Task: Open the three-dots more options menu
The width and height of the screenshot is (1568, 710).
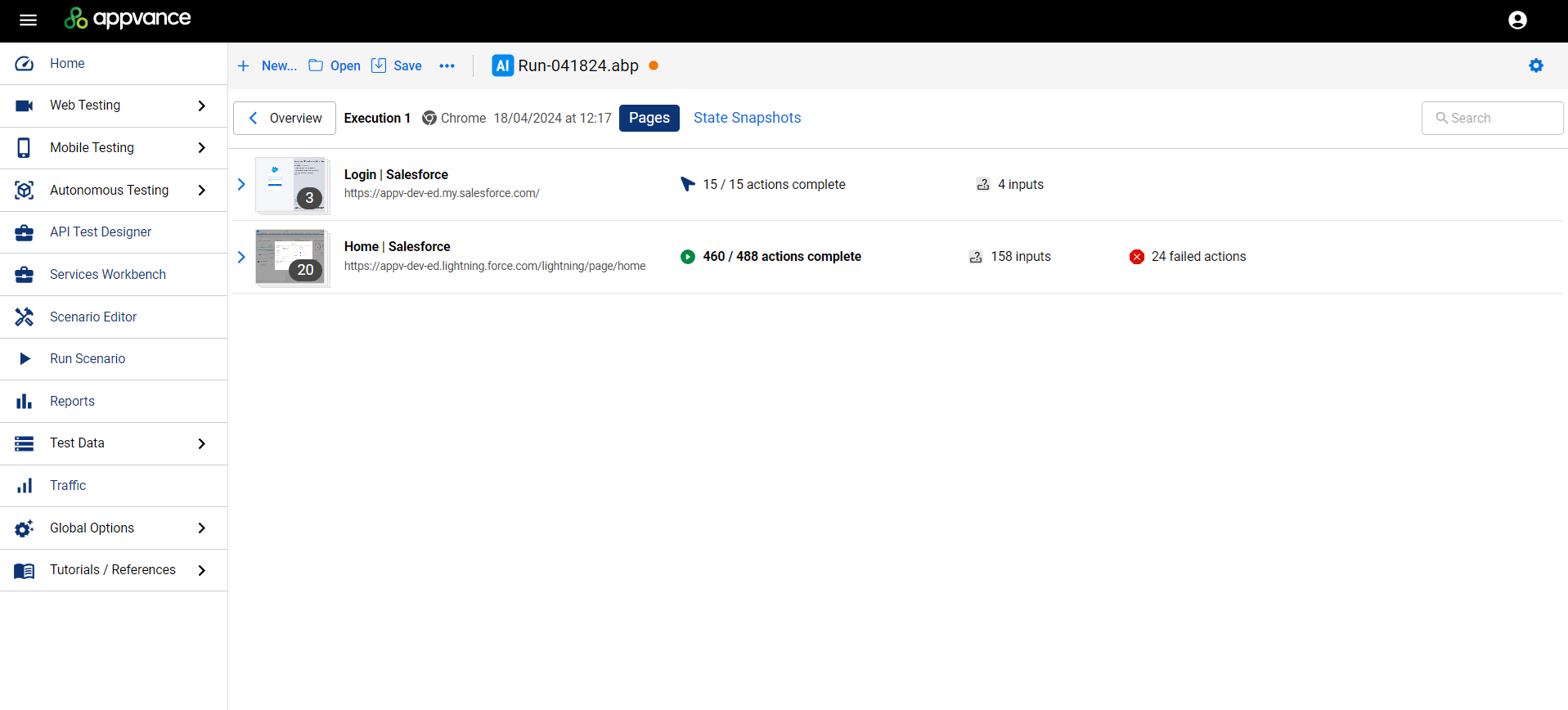Action: (x=447, y=66)
